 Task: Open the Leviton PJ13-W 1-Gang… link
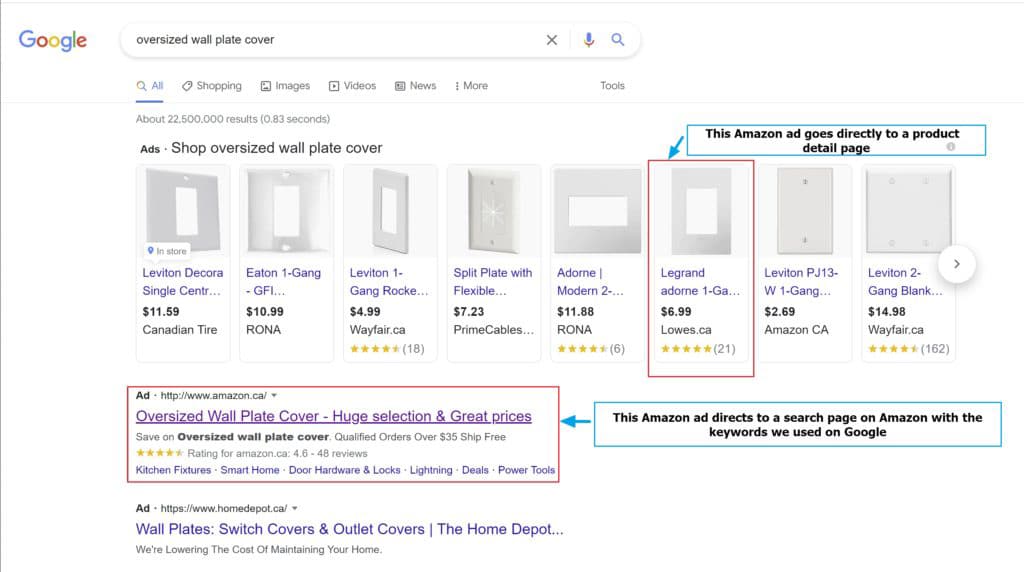[801, 281]
